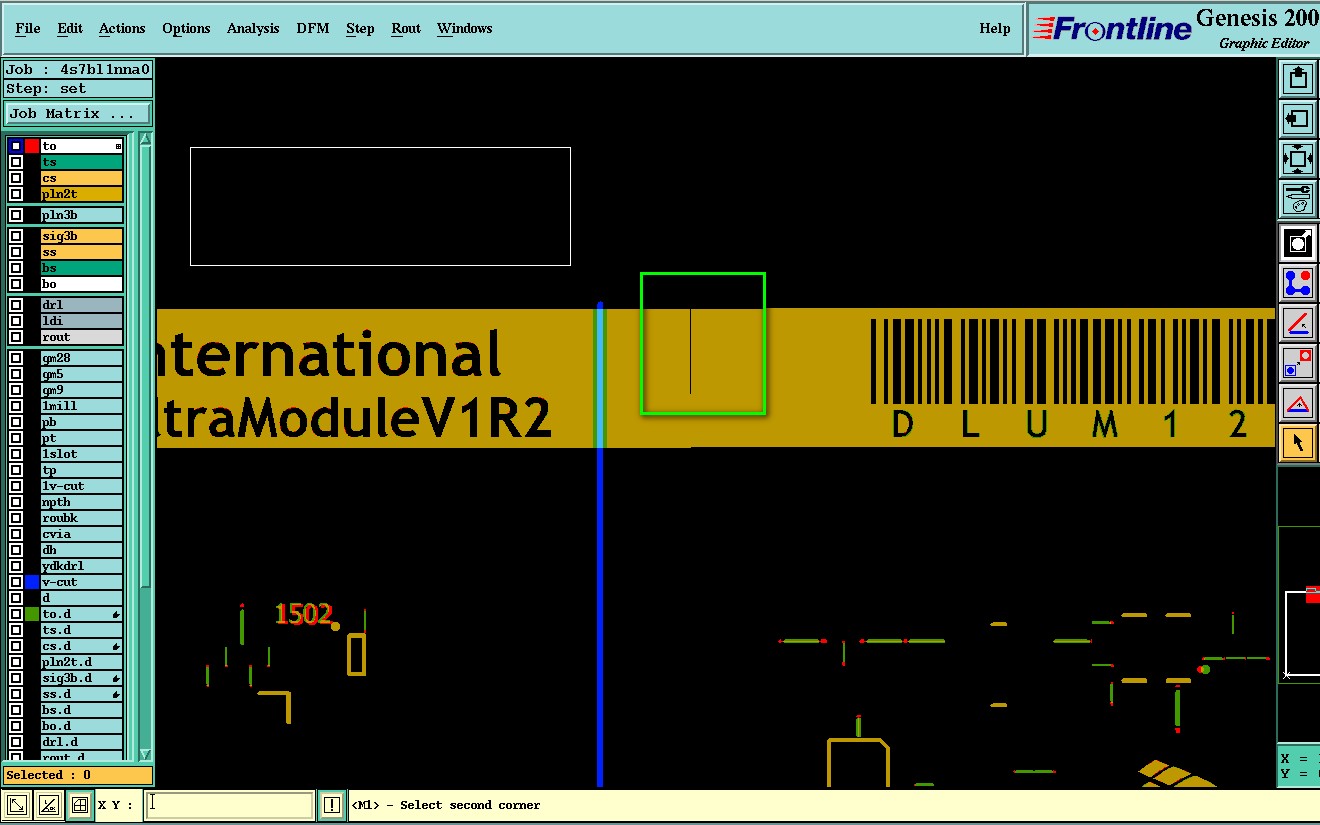Toggle the checkbox for layer cs
This screenshot has height=825, width=1320.
coord(16,178)
